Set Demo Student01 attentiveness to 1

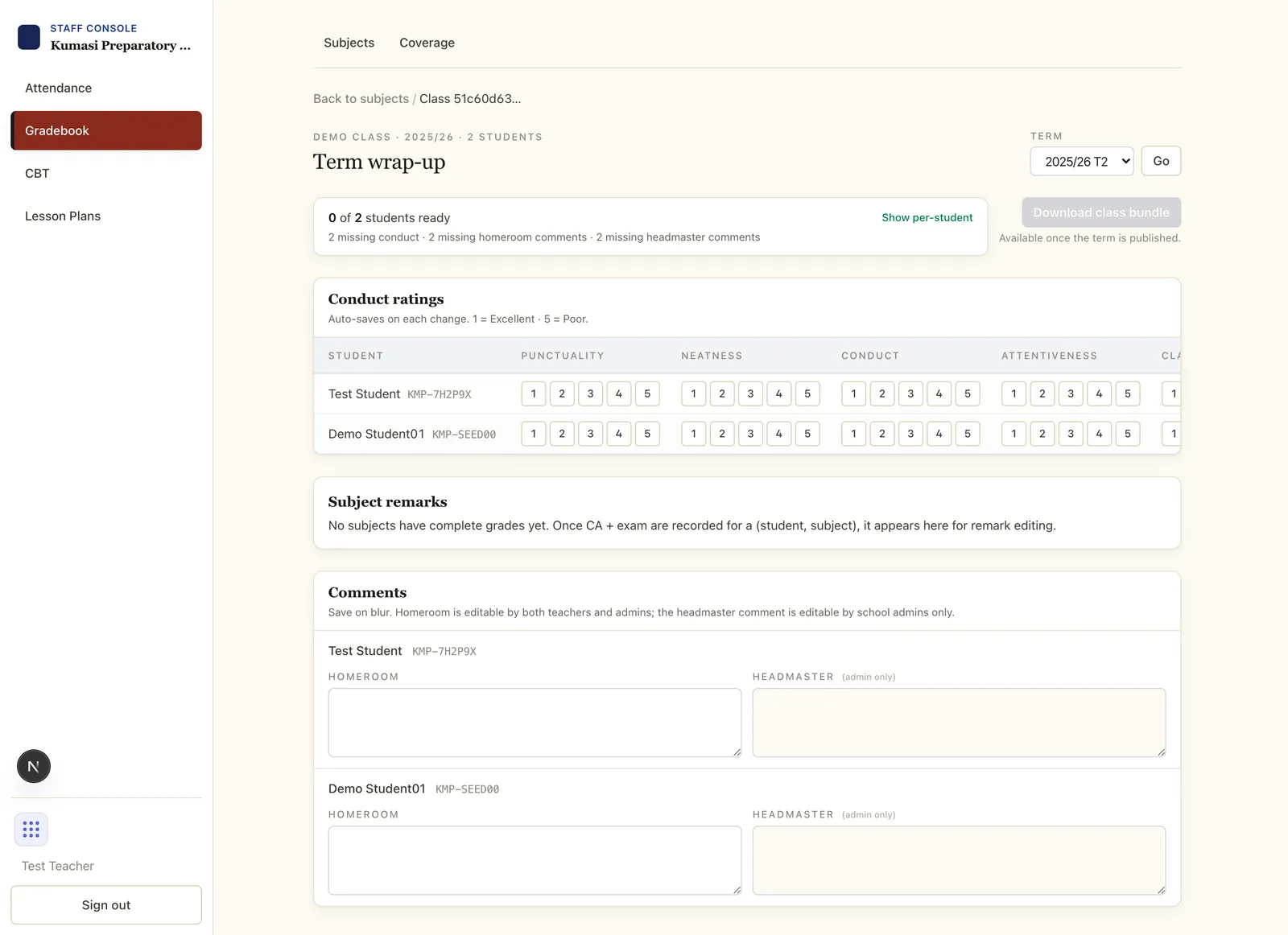pyautogui.click(x=1013, y=434)
